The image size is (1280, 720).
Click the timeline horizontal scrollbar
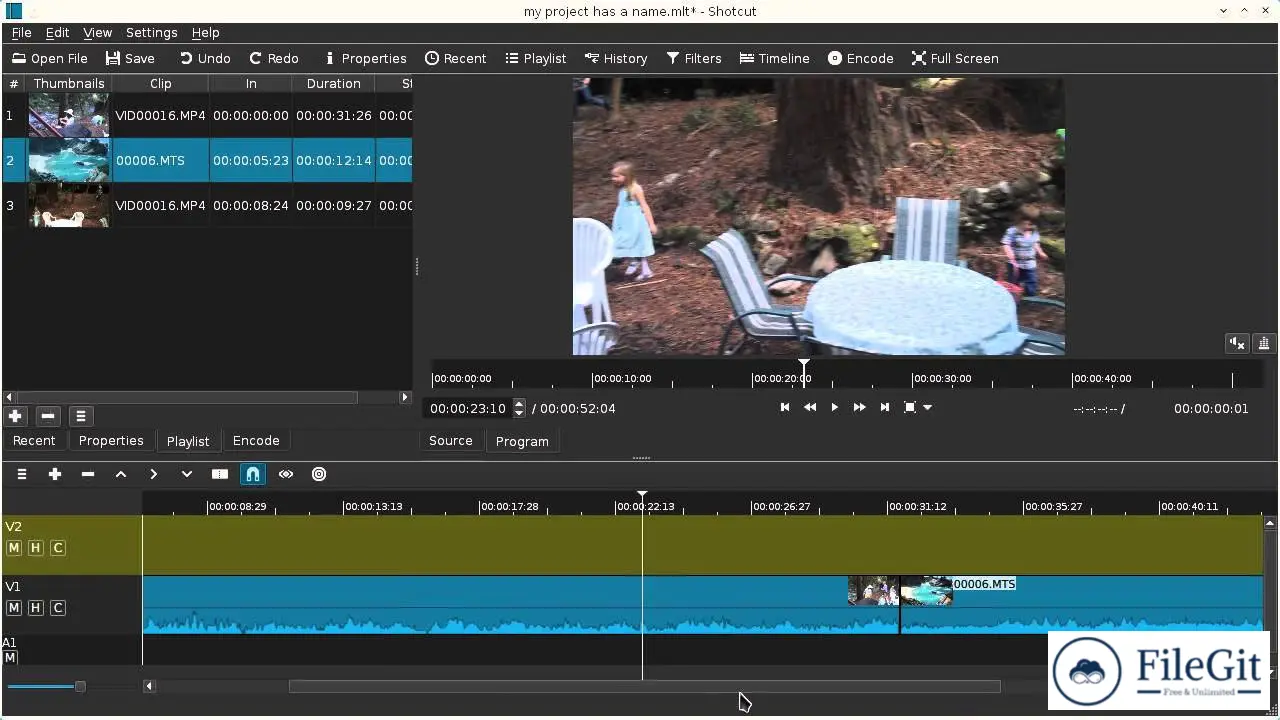point(644,686)
